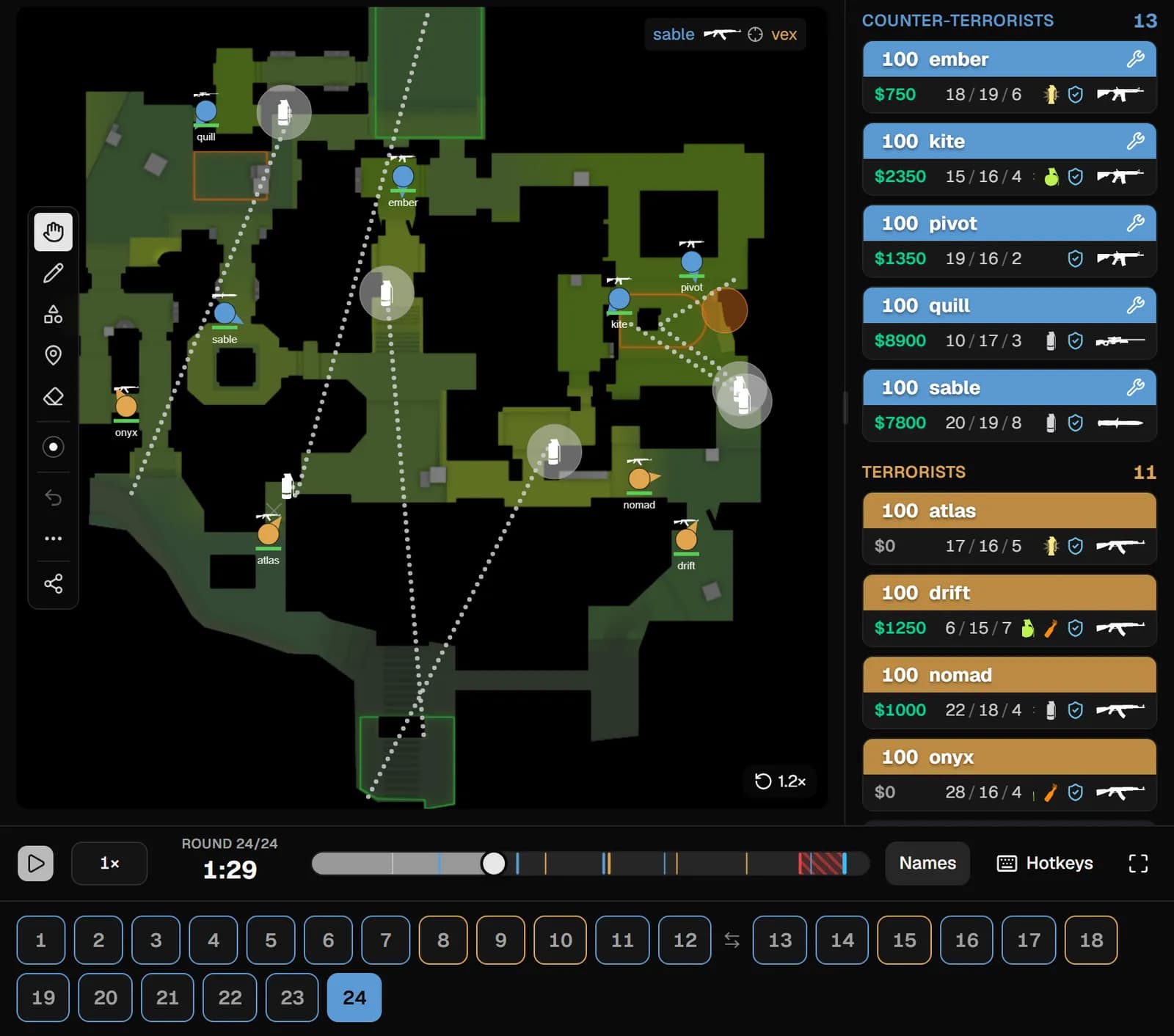Viewport: 1174px width, 1036px height.
Task: Click the share icon in toolbar
Action: [53, 583]
